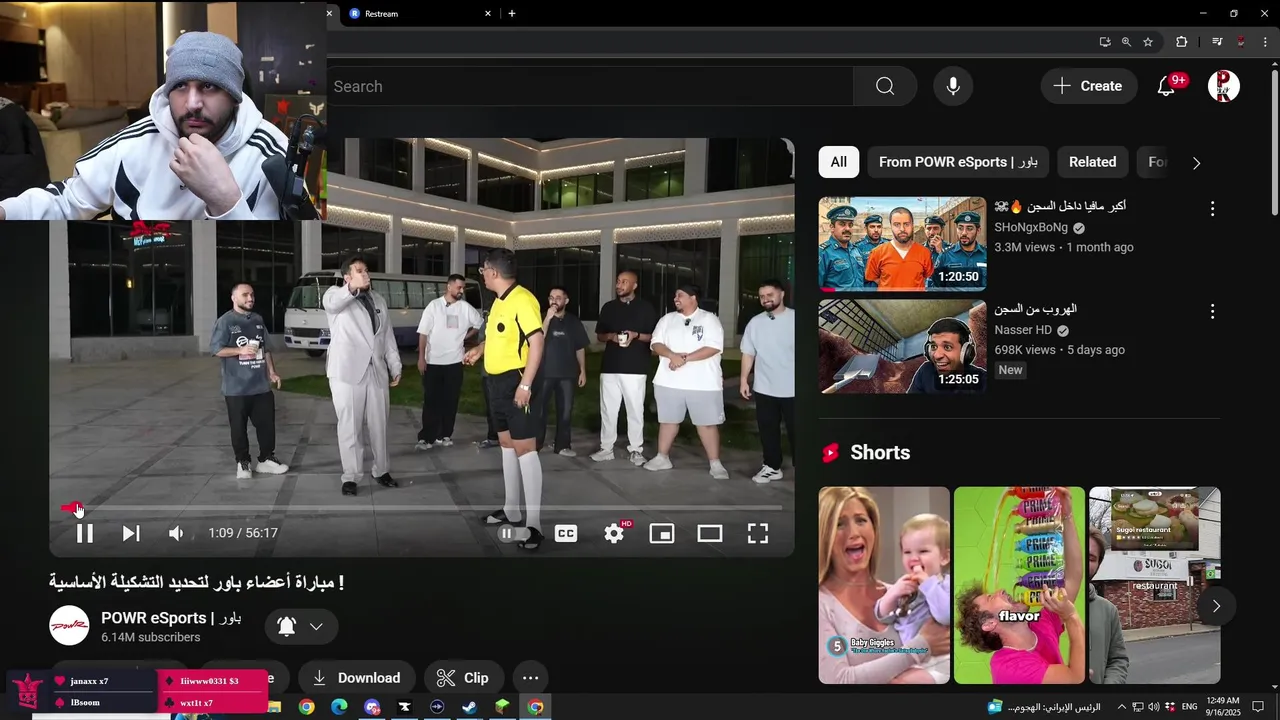Pause the playing video
The image size is (1280, 720).
85,533
